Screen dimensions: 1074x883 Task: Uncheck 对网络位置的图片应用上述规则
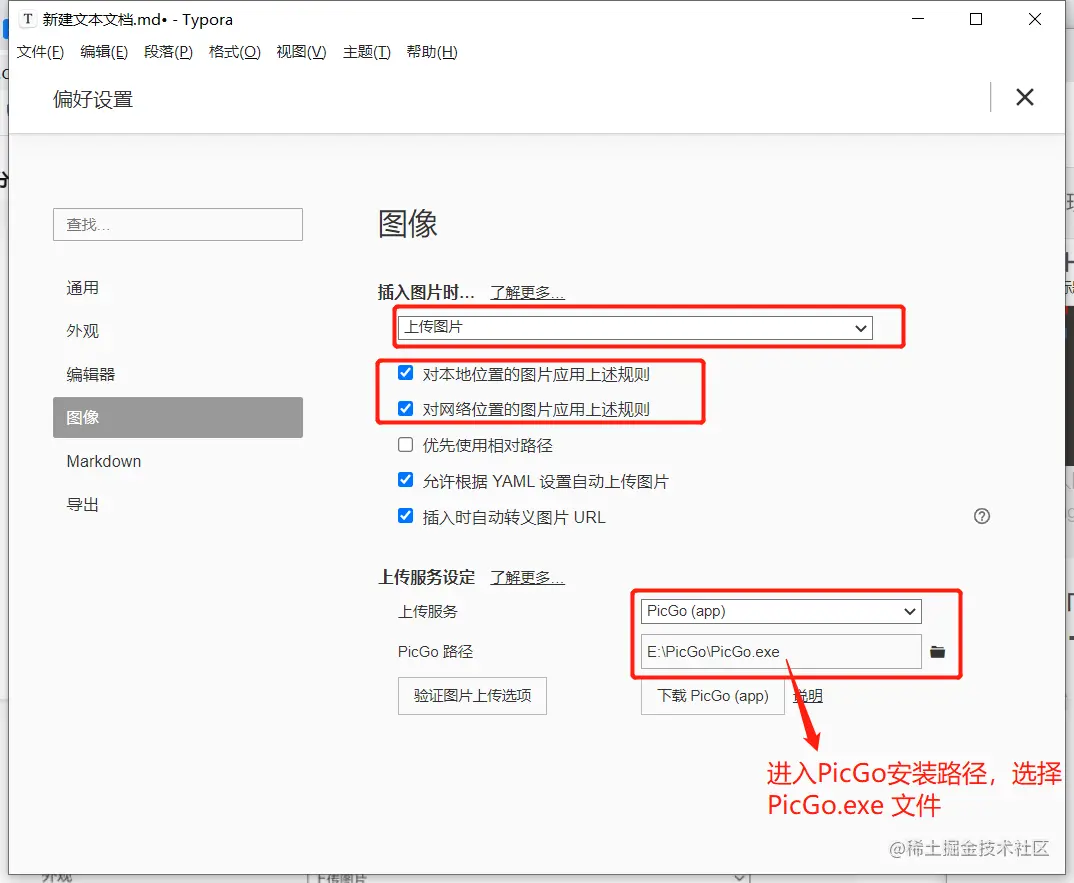405,408
